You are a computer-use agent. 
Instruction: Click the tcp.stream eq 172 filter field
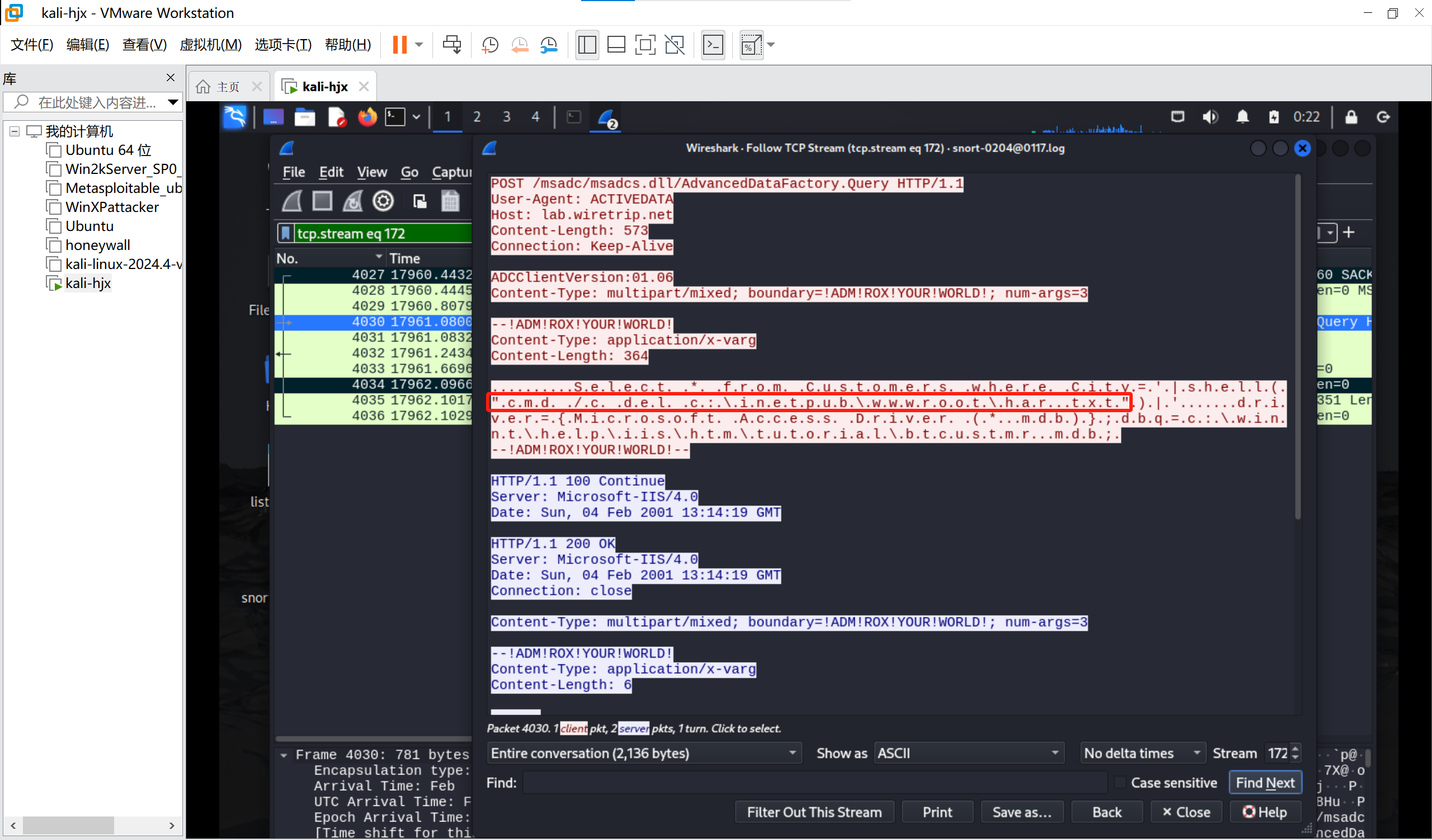[384, 233]
